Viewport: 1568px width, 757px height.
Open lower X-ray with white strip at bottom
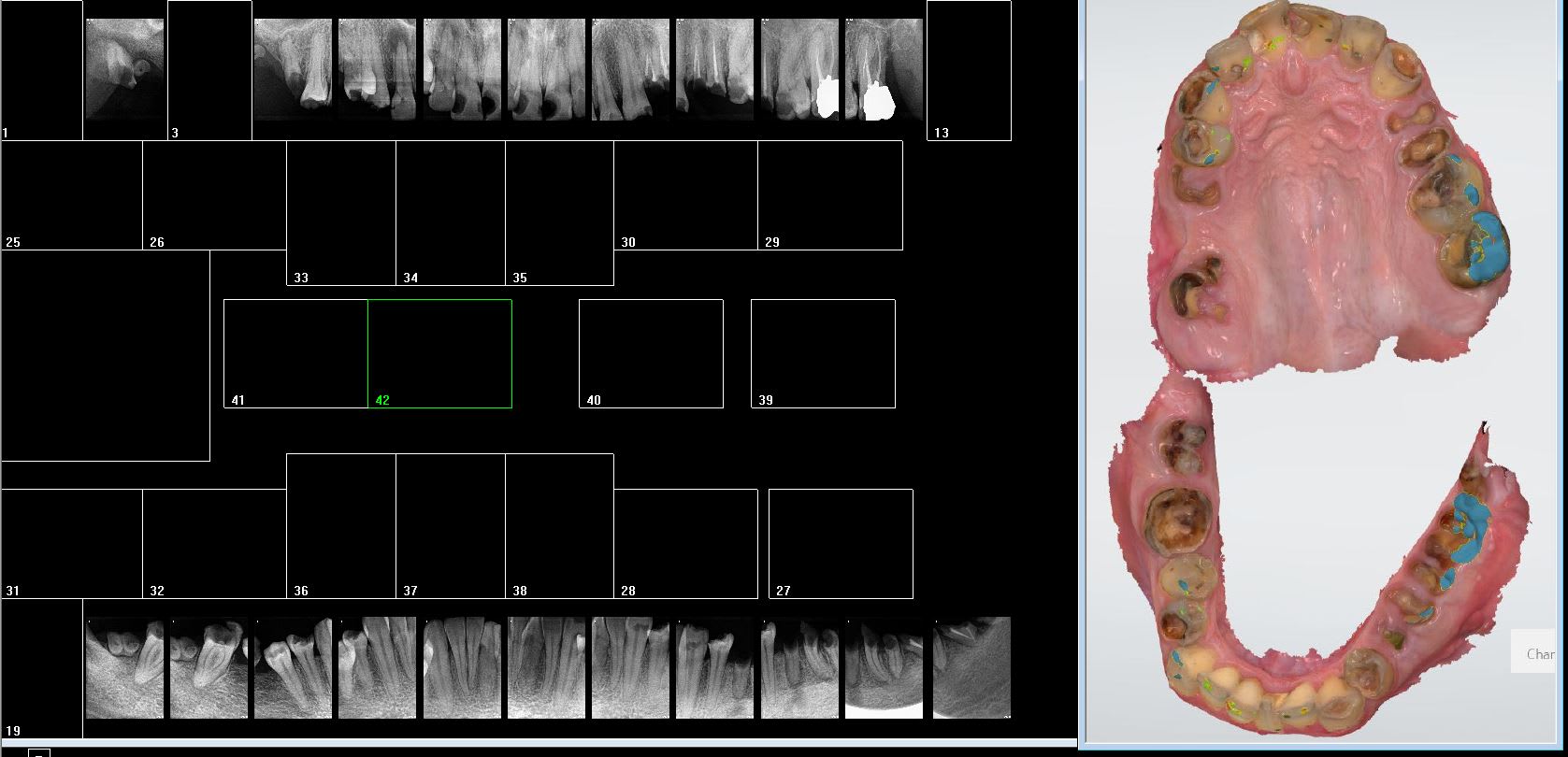[884, 667]
